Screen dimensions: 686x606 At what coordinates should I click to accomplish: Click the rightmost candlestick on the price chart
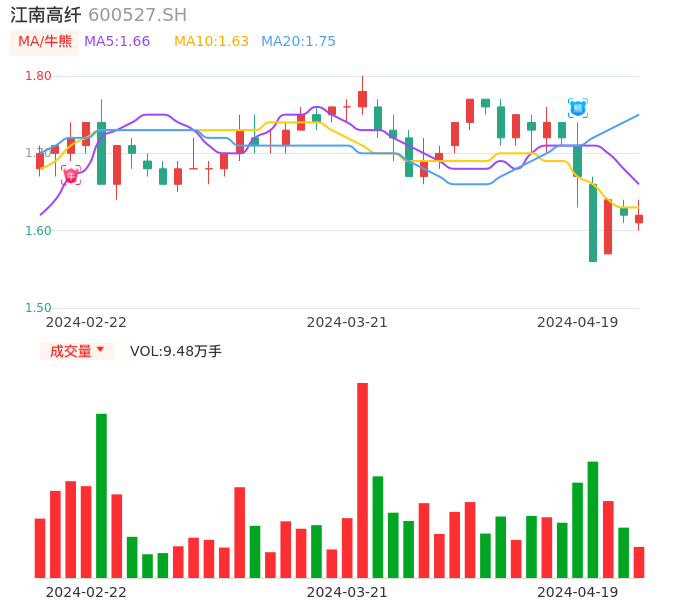(x=639, y=218)
